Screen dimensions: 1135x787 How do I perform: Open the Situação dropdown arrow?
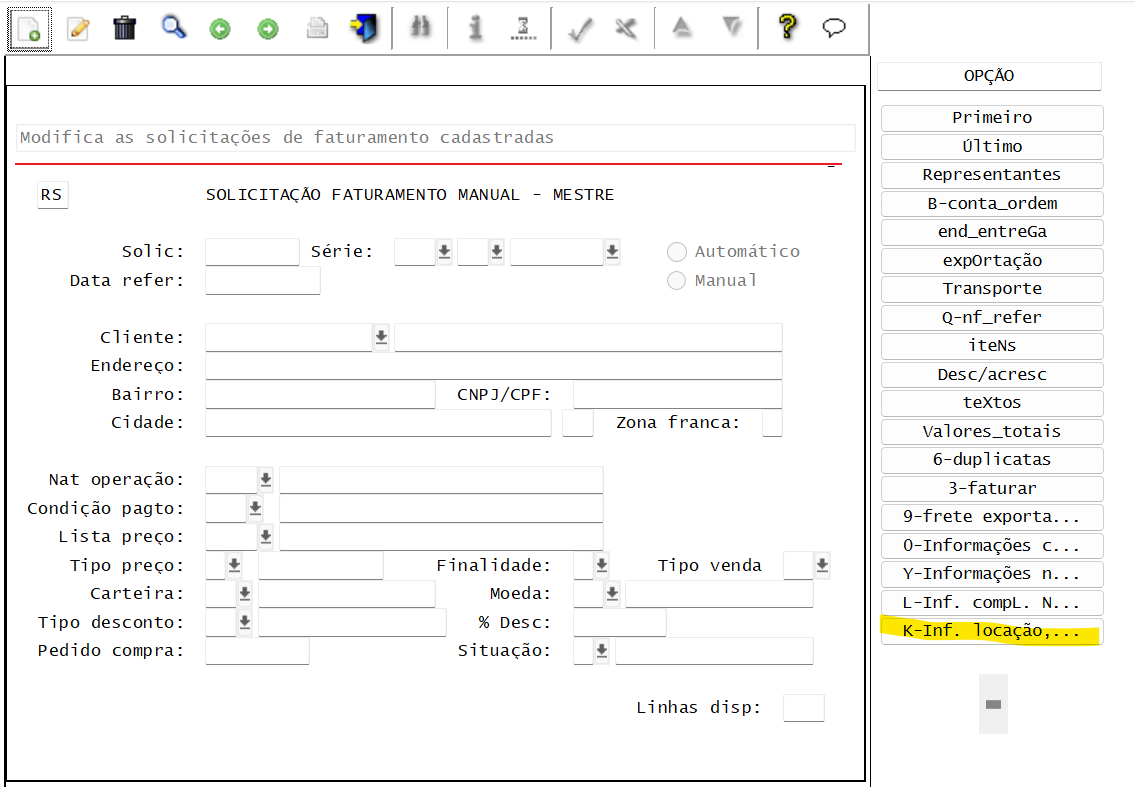pos(602,651)
